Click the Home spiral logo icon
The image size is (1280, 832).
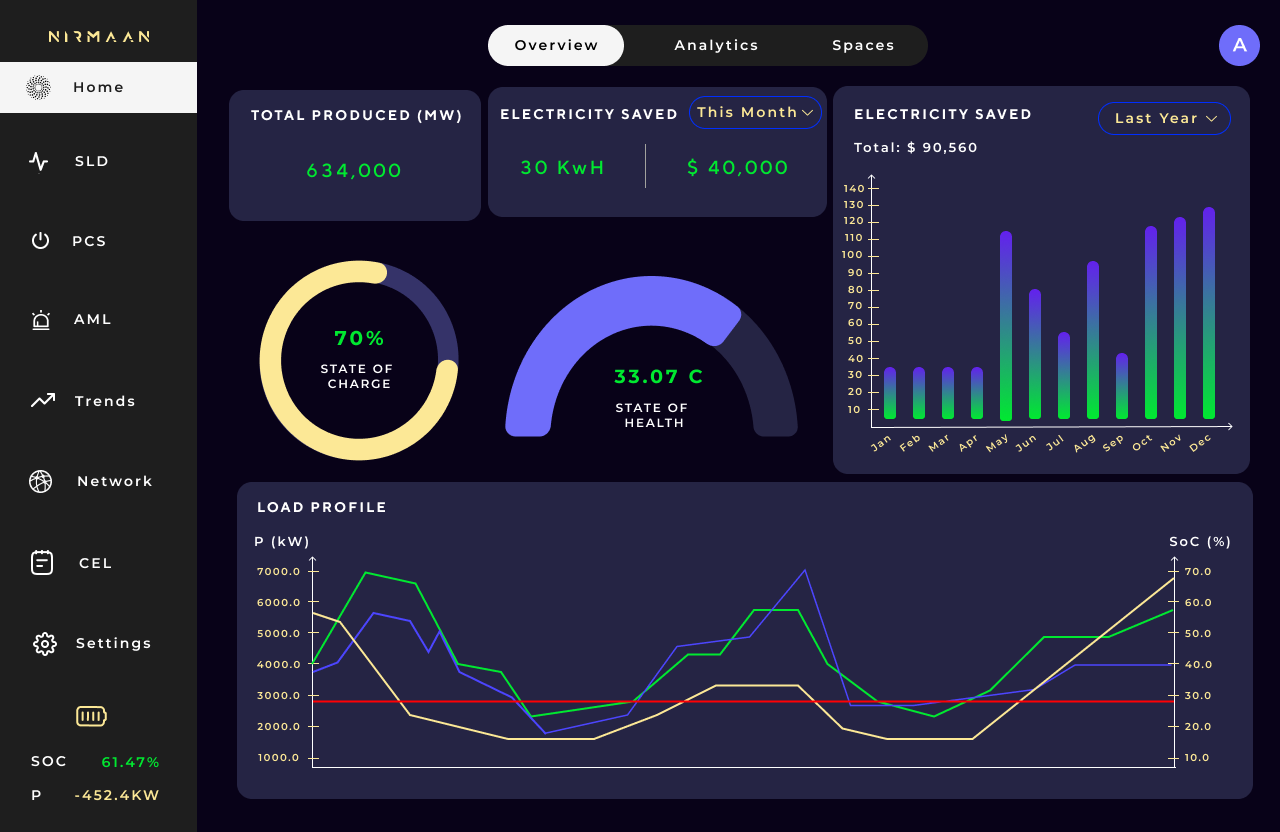[x=38, y=88]
